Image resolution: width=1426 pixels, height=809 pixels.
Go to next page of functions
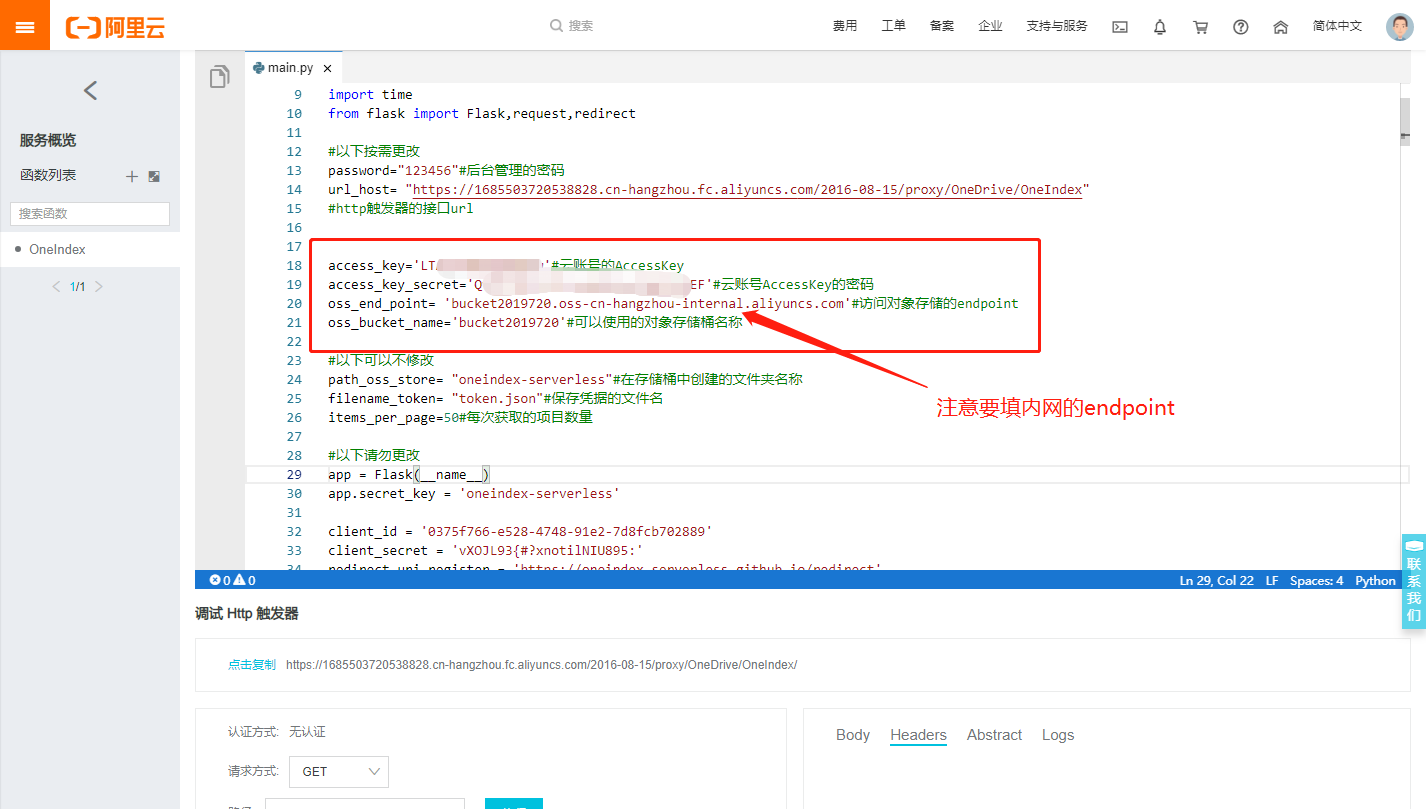99,286
